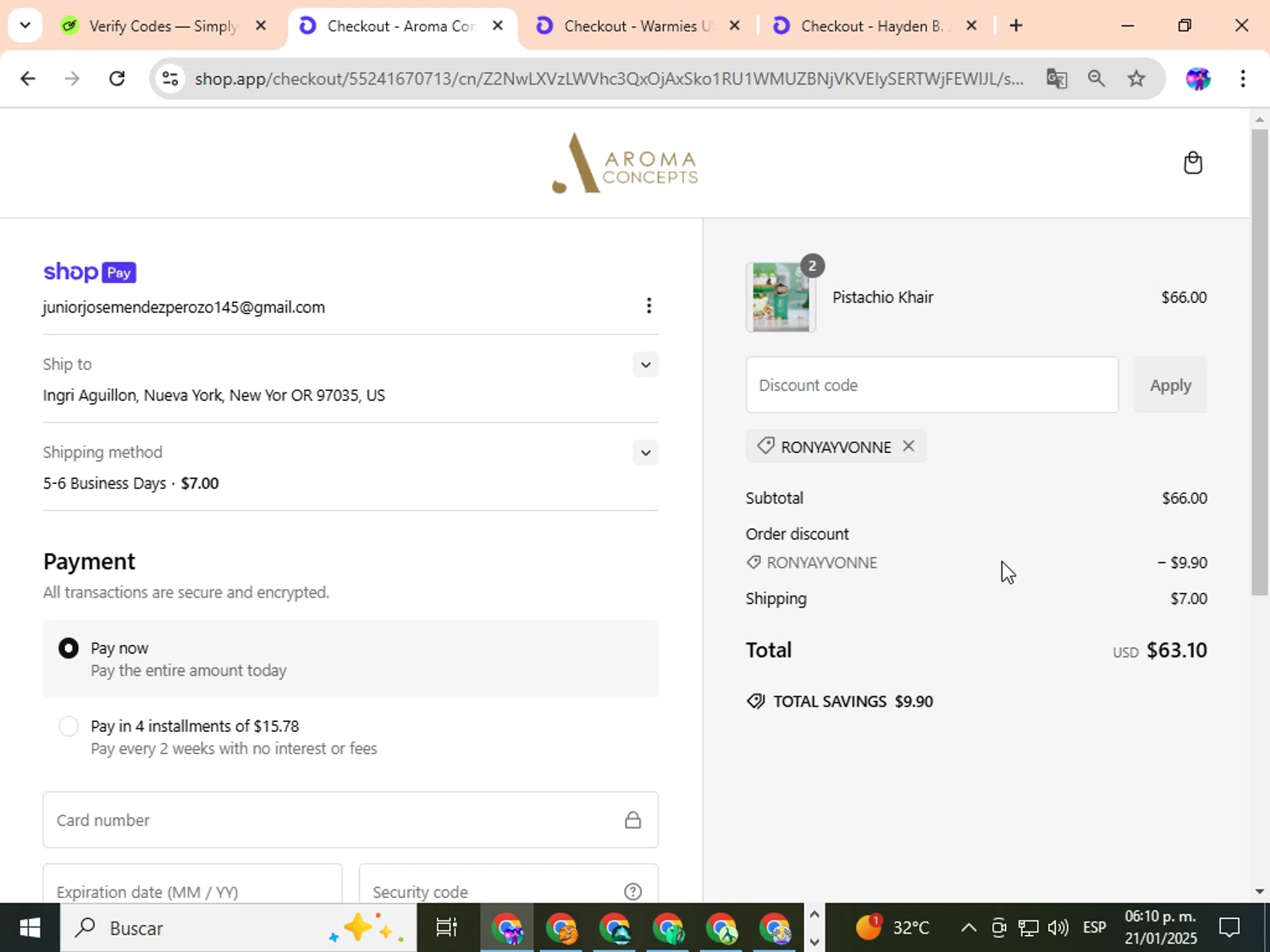Viewport: 1270px width, 952px height.
Task: Open the tab search dropdown arrow
Action: tap(25, 25)
